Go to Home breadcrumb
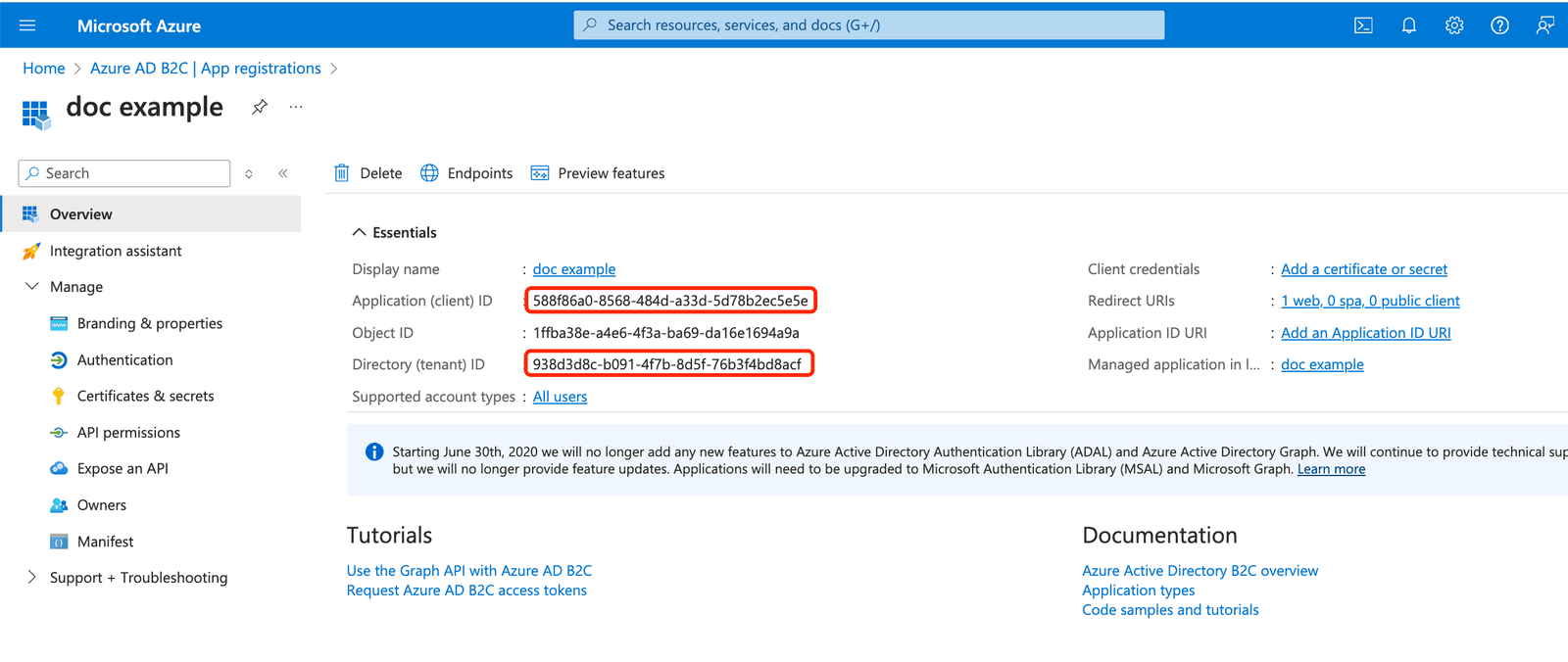The image size is (1568, 662). coord(44,69)
